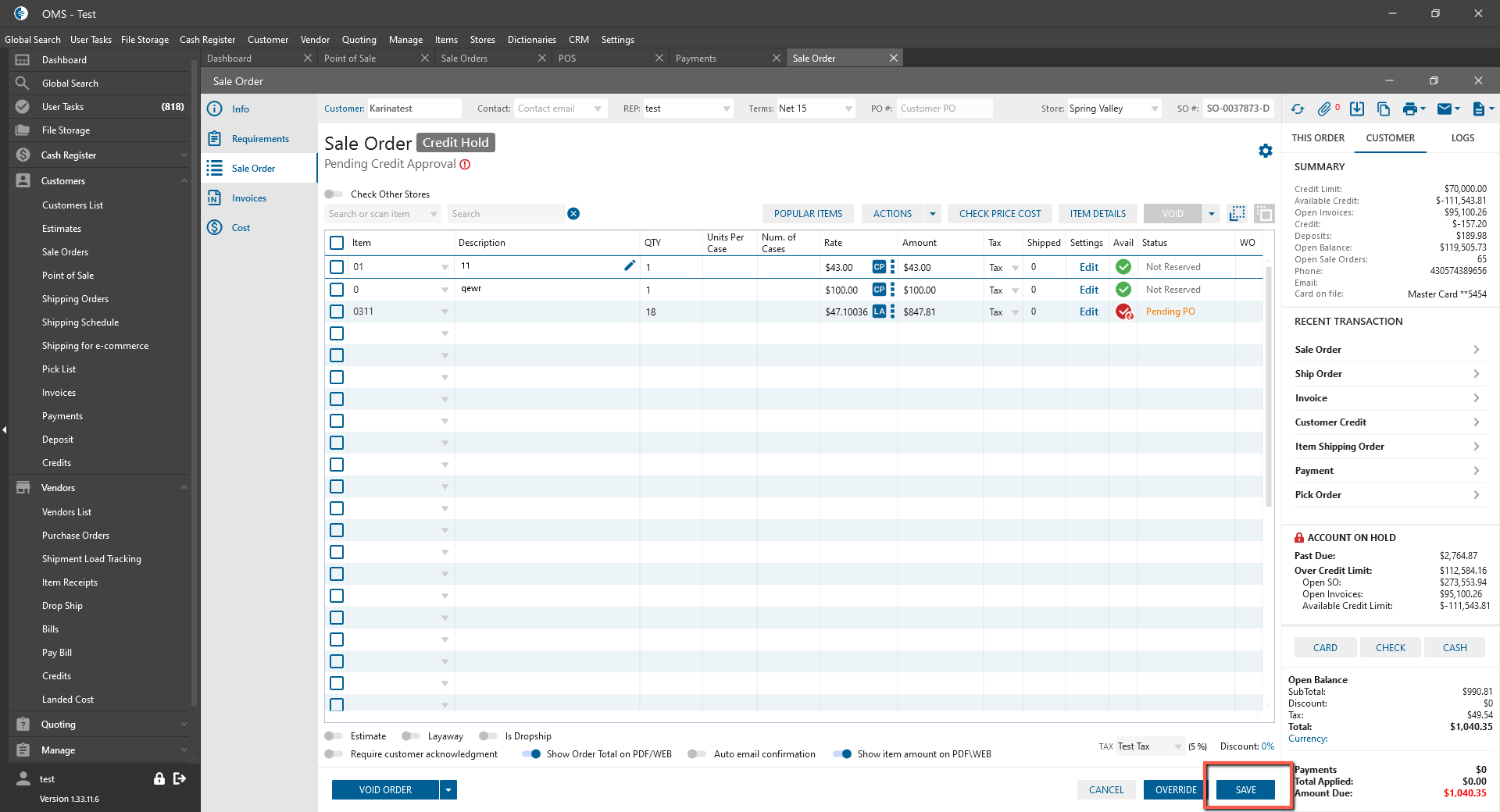
Task: Tick the checkbox for item 0311
Action: click(337, 312)
